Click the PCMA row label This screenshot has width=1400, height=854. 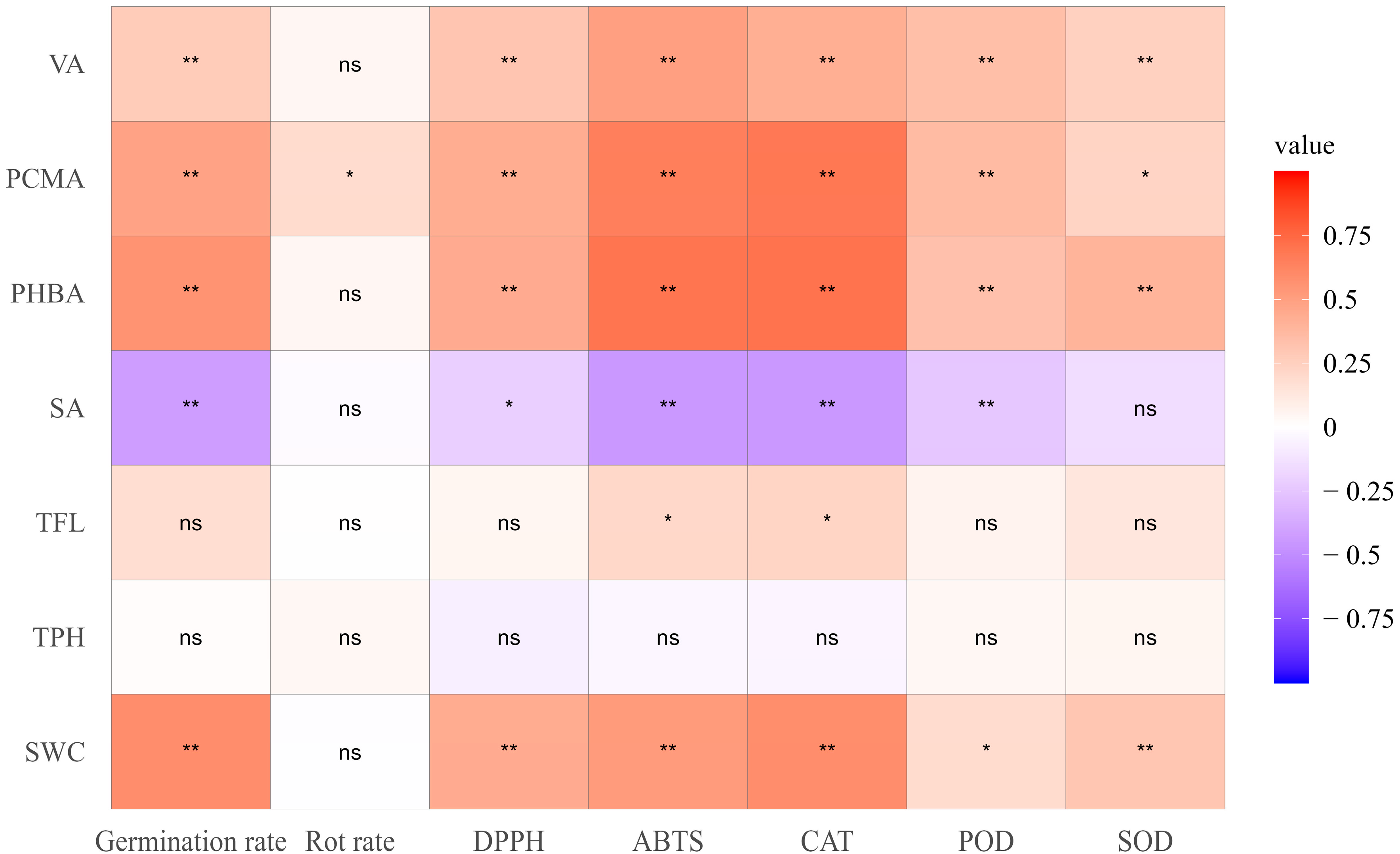[46, 179]
